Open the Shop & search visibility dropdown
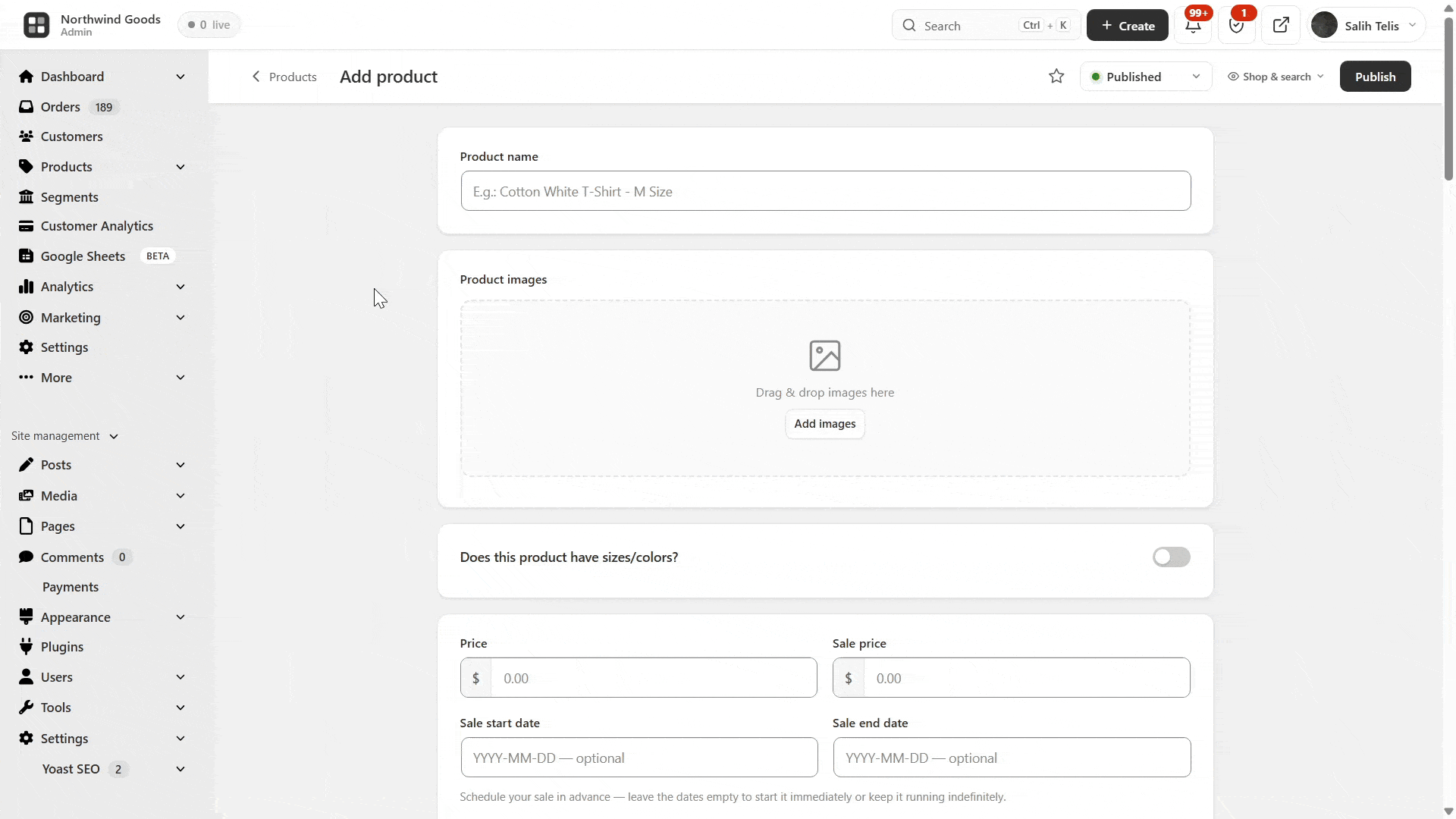1456x819 pixels. coord(1276,77)
